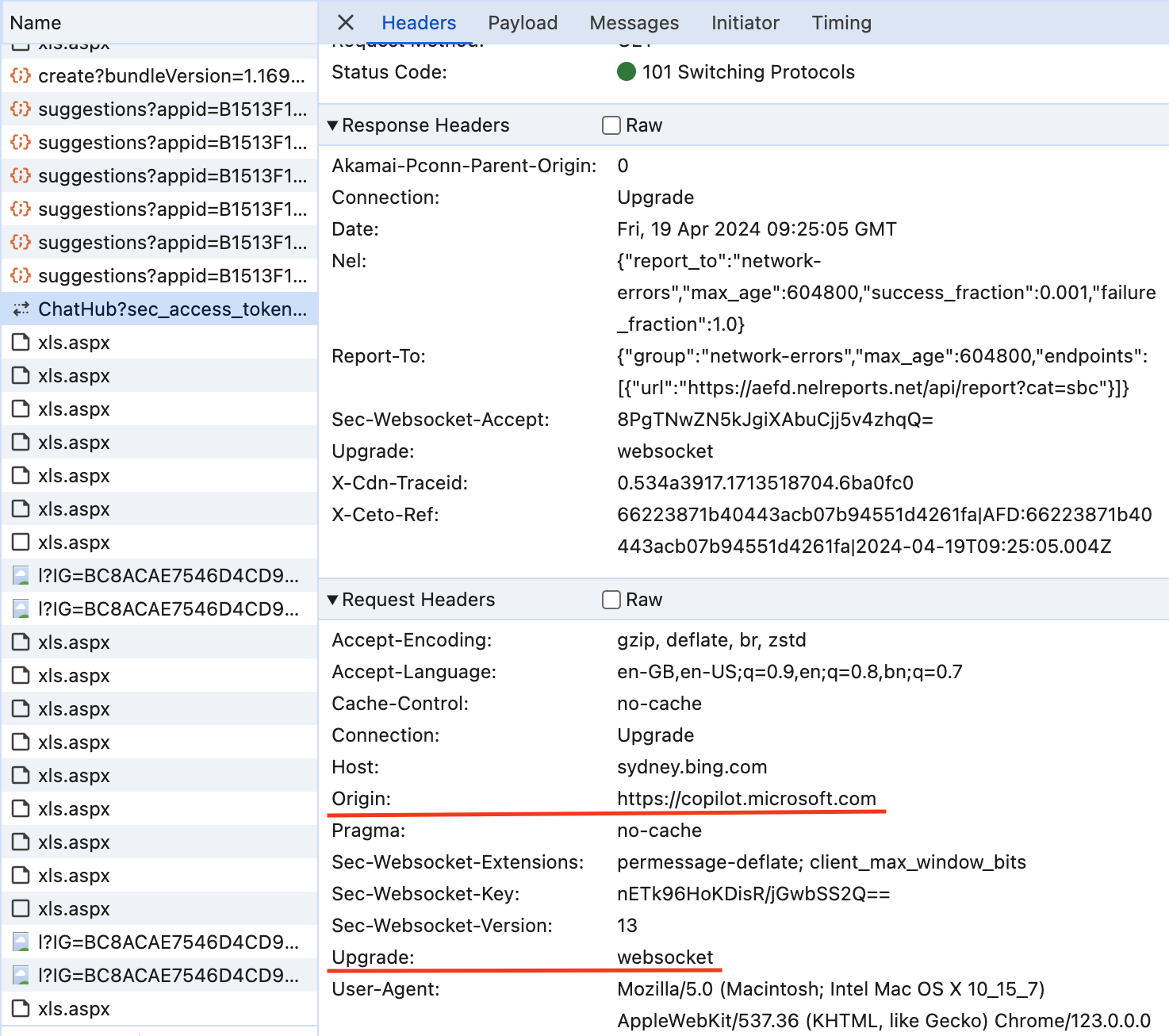Viewport: 1169px width, 1036px height.
Task: Select the create?bundleVersion request
Action: [x=159, y=76]
